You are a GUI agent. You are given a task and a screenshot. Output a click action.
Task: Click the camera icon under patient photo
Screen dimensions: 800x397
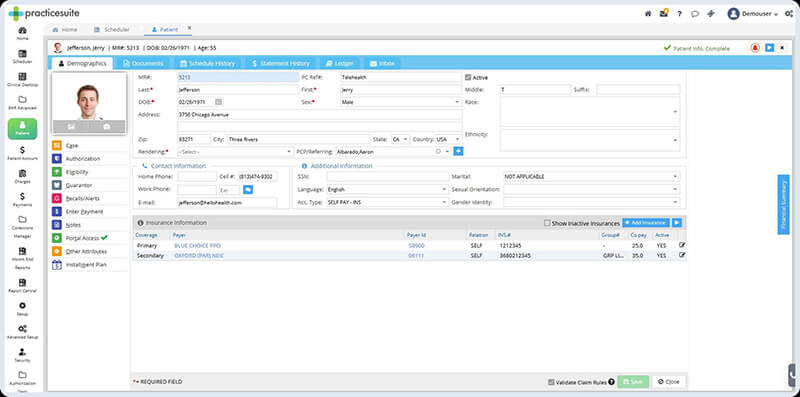coord(107,127)
